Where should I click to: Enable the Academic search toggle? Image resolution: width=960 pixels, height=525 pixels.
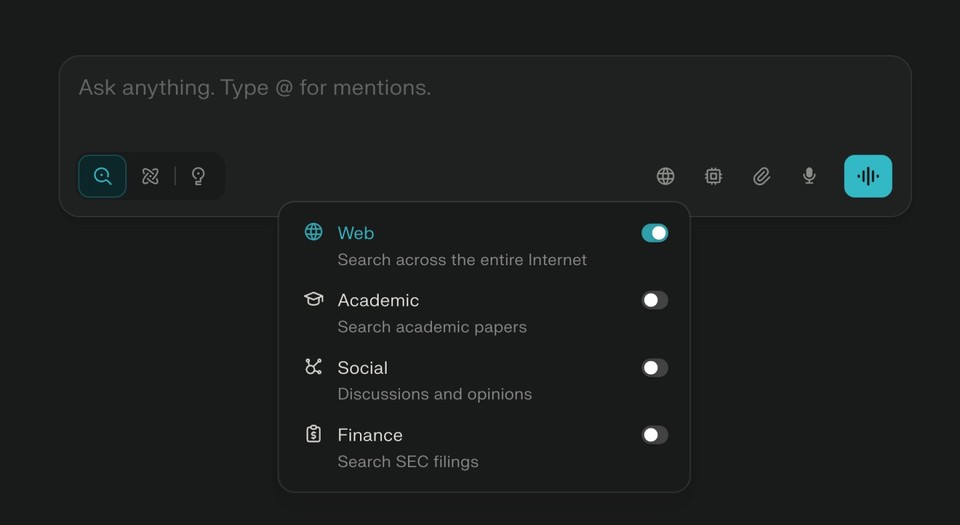tap(654, 300)
